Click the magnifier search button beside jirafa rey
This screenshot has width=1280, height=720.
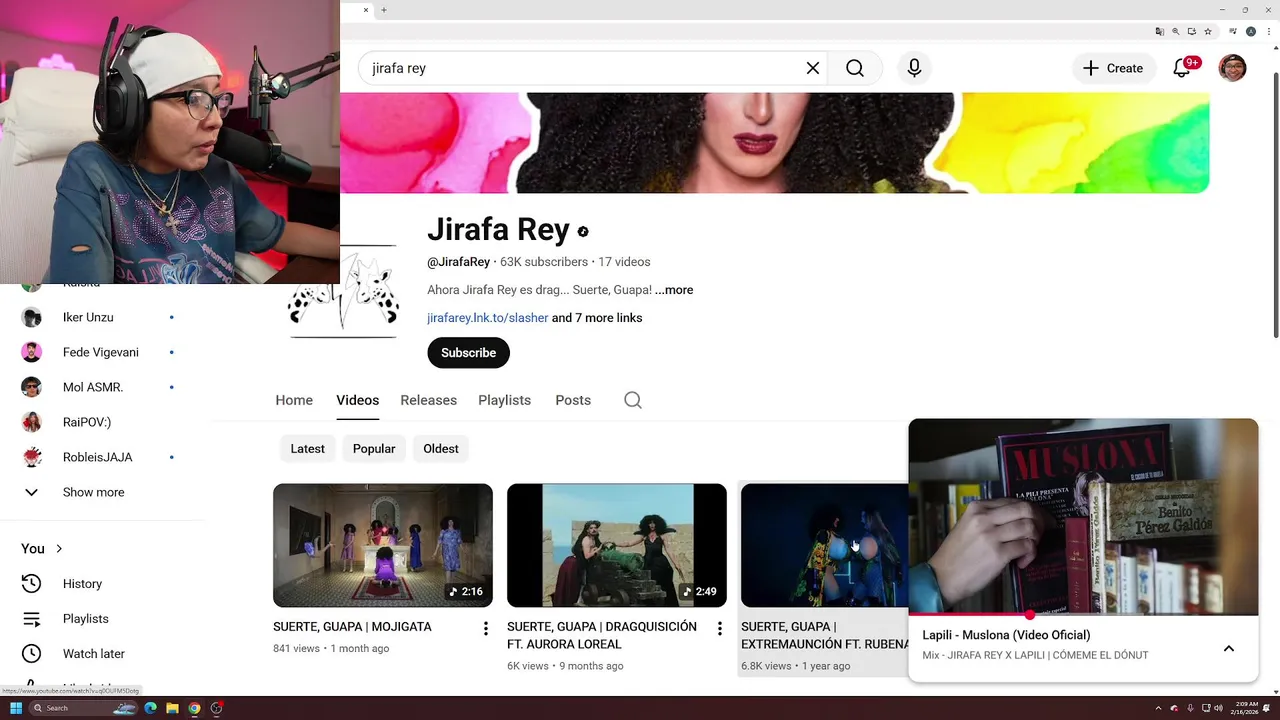click(x=855, y=68)
